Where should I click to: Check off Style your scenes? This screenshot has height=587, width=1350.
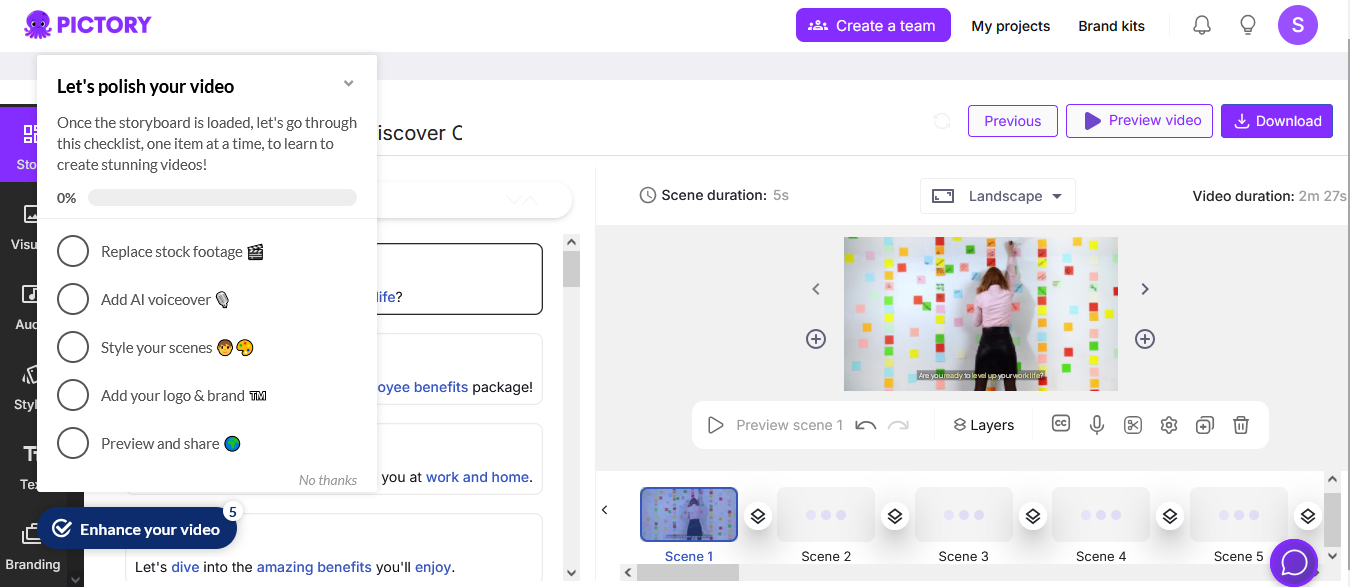[x=73, y=347]
